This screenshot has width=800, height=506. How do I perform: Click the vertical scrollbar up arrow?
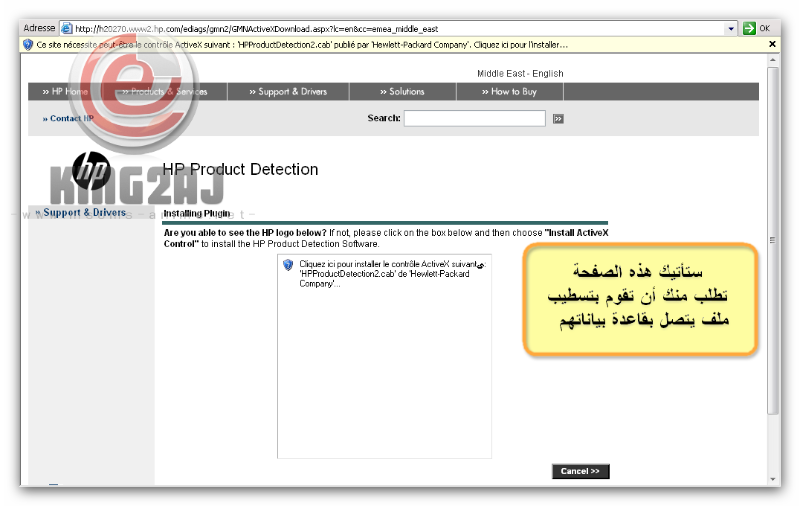click(772, 61)
